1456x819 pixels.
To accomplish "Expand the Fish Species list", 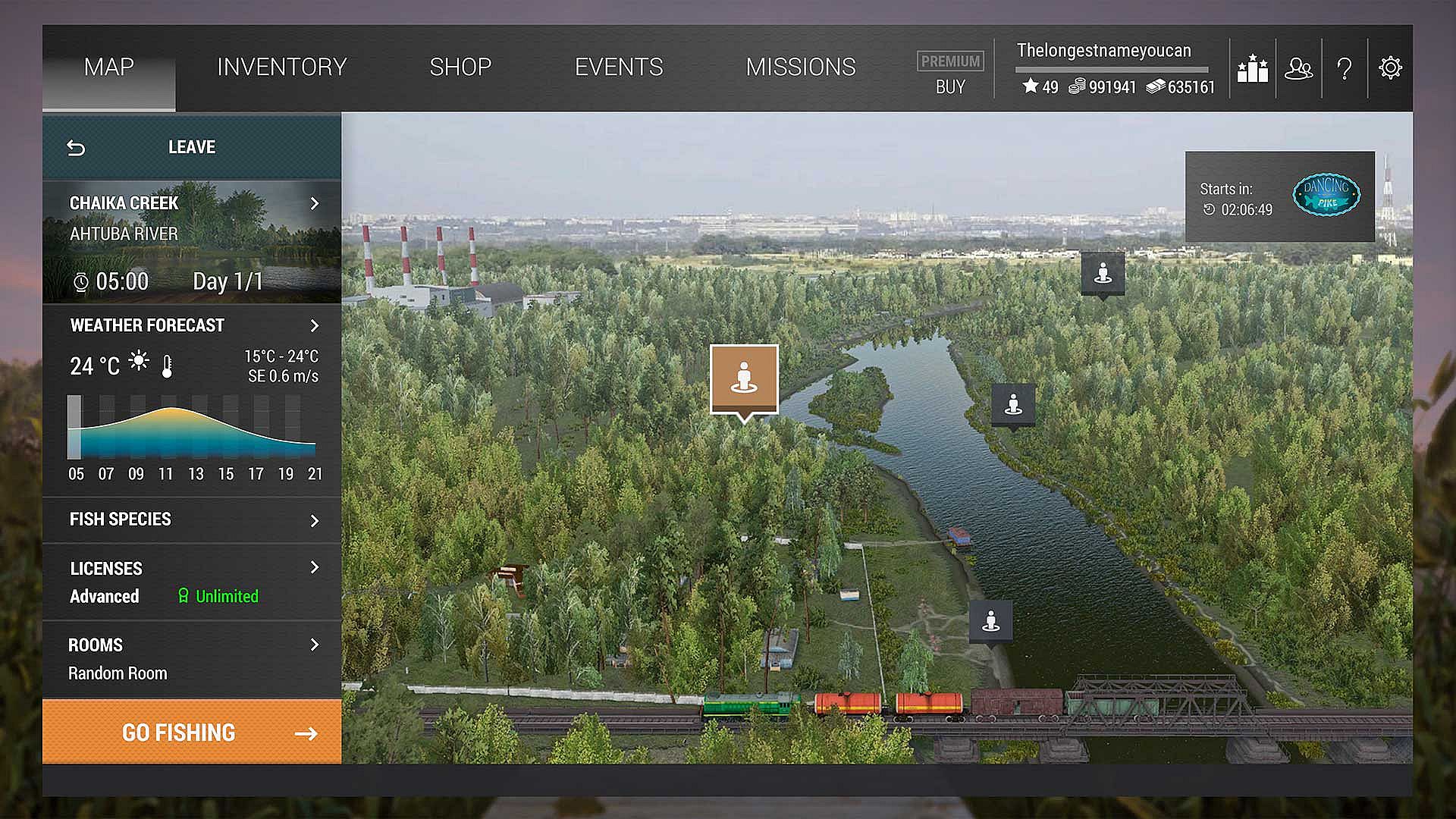I will pos(314,520).
